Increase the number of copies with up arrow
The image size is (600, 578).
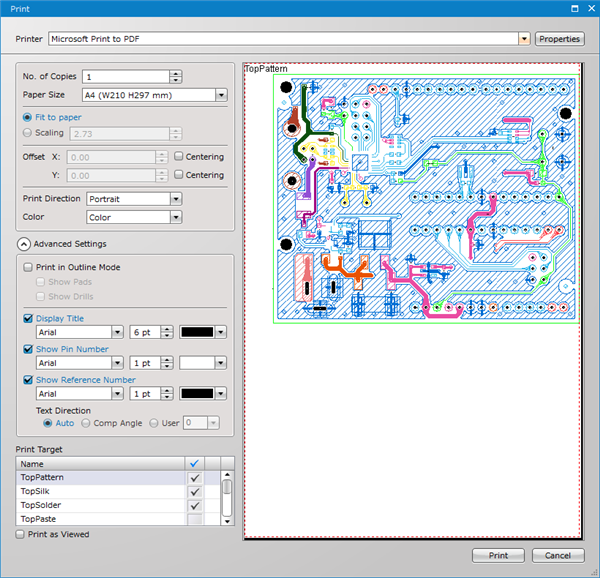(x=176, y=72)
